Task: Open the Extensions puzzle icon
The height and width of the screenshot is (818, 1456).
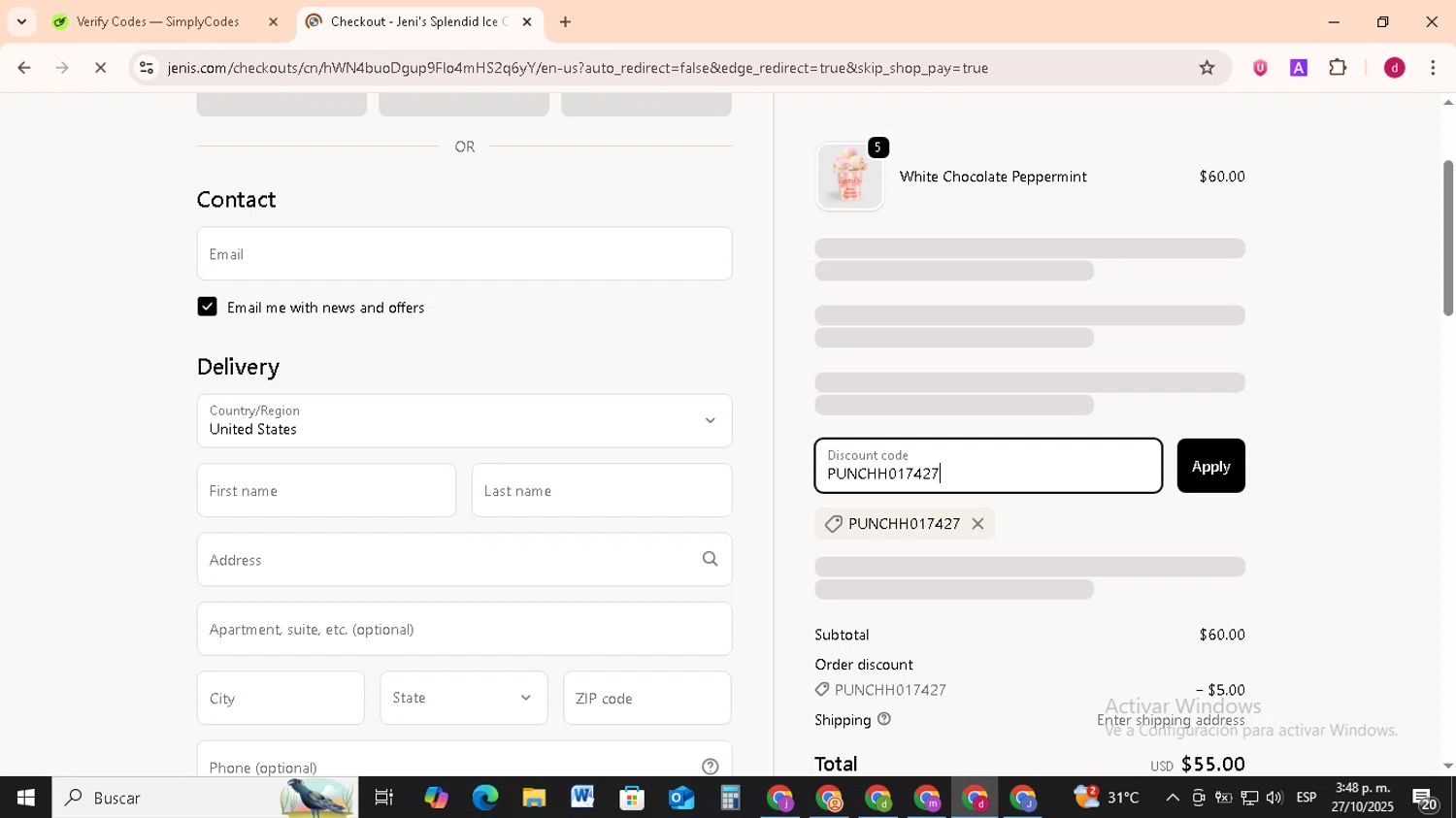Action: click(x=1338, y=68)
